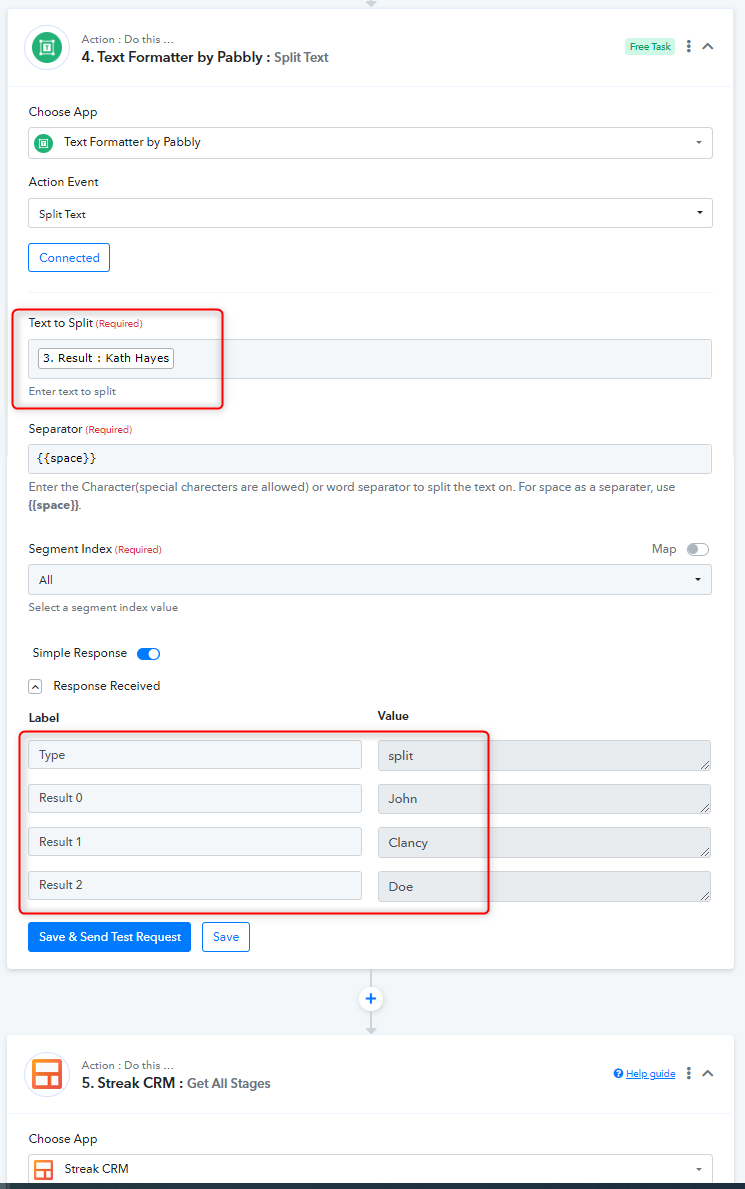745x1189 pixels.
Task: Collapse the Streak CRM step chevron
Action: pyautogui.click(x=708, y=1073)
